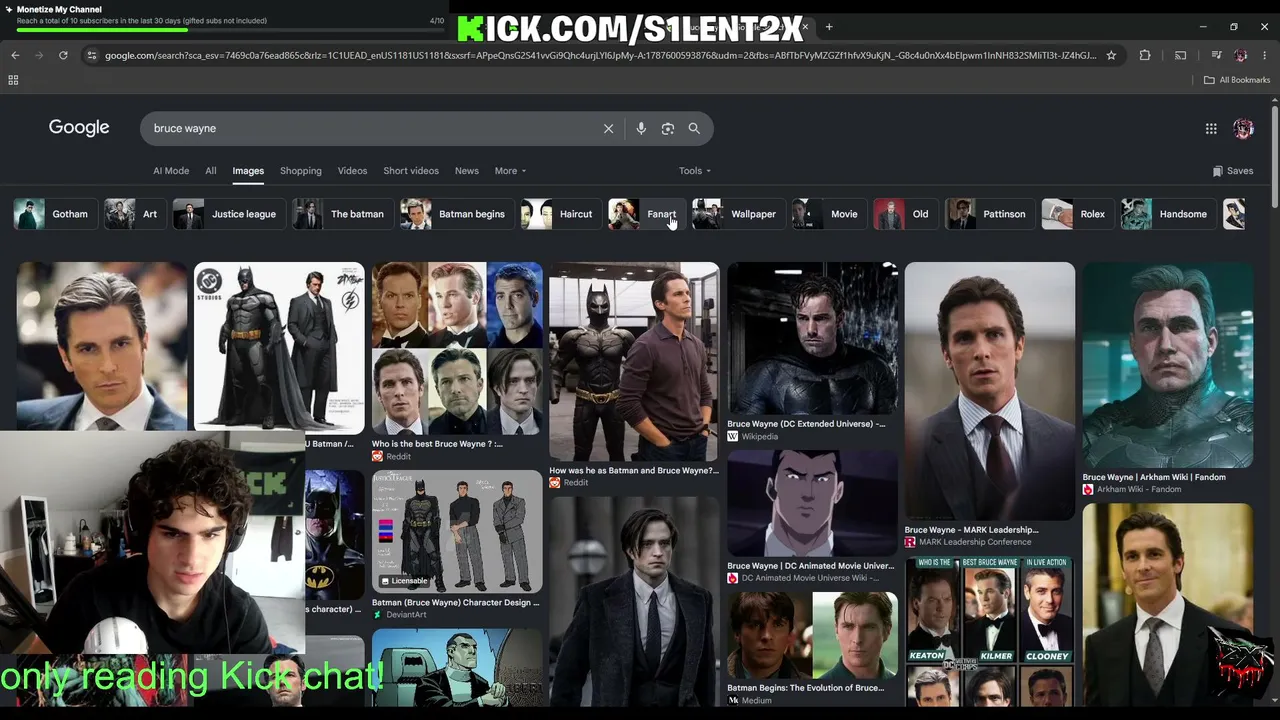Image resolution: width=1280 pixels, height=720 pixels.
Task: Click the Medium source favicon
Action: coord(733,700)
